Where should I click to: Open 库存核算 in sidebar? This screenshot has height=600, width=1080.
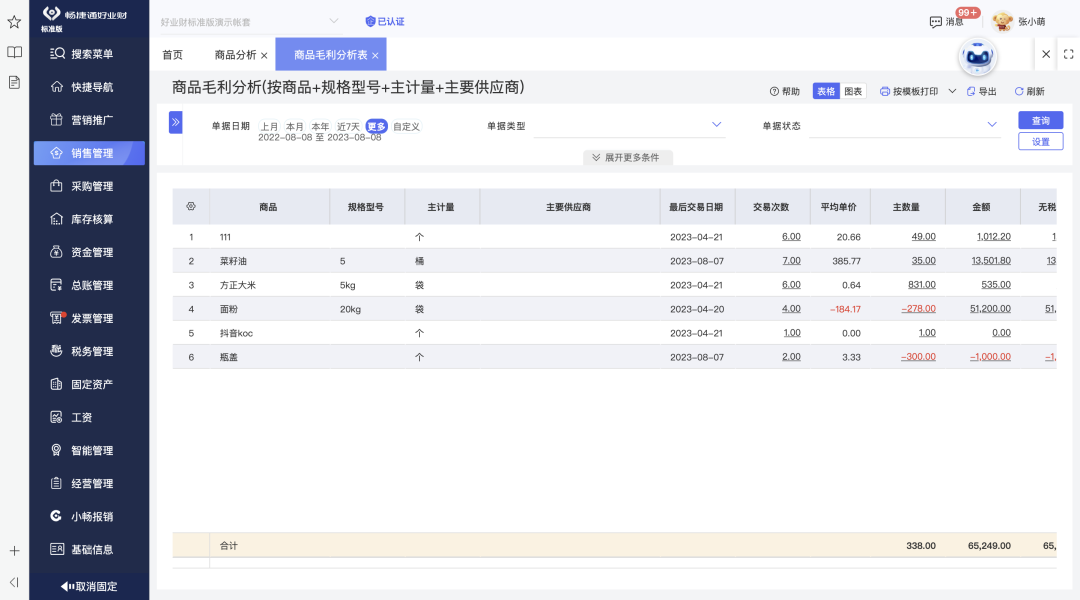[x=90, y=219]
